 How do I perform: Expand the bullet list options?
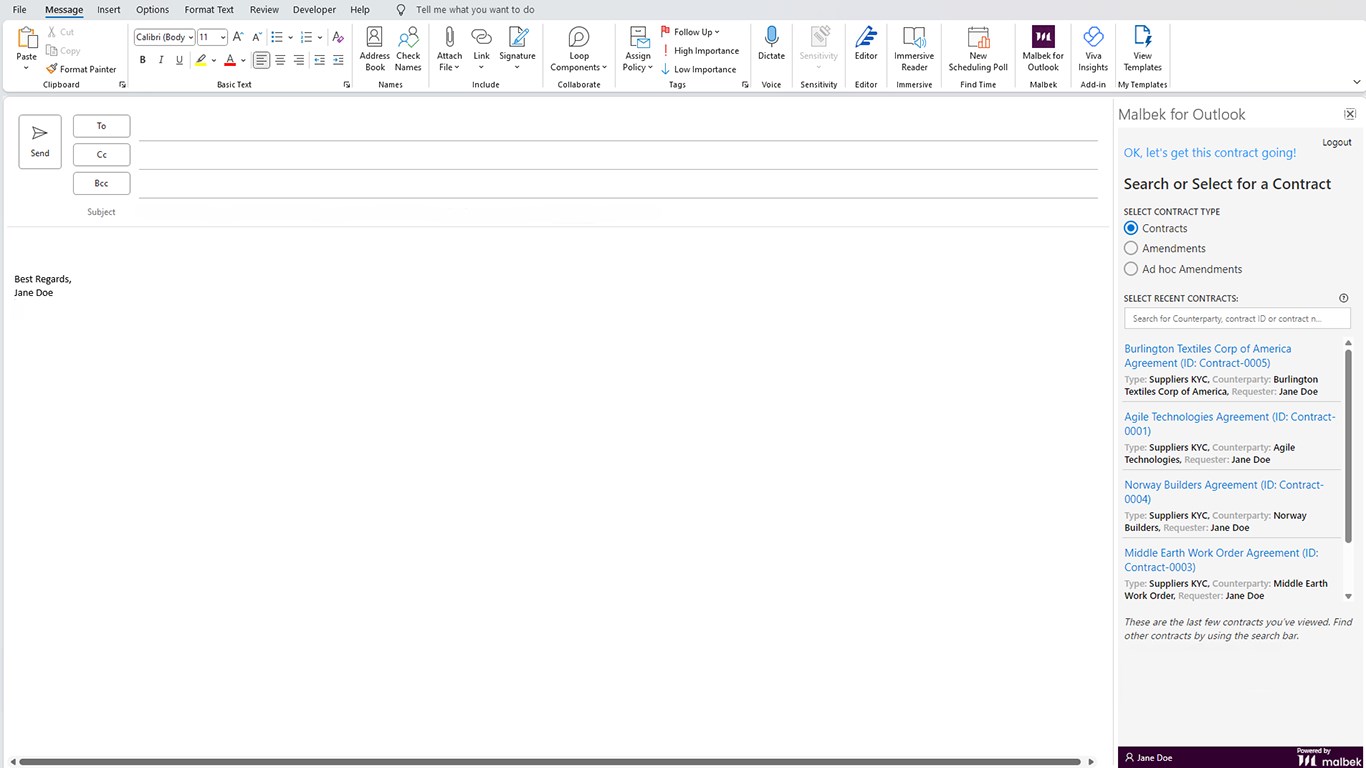(x=290, y=37)
